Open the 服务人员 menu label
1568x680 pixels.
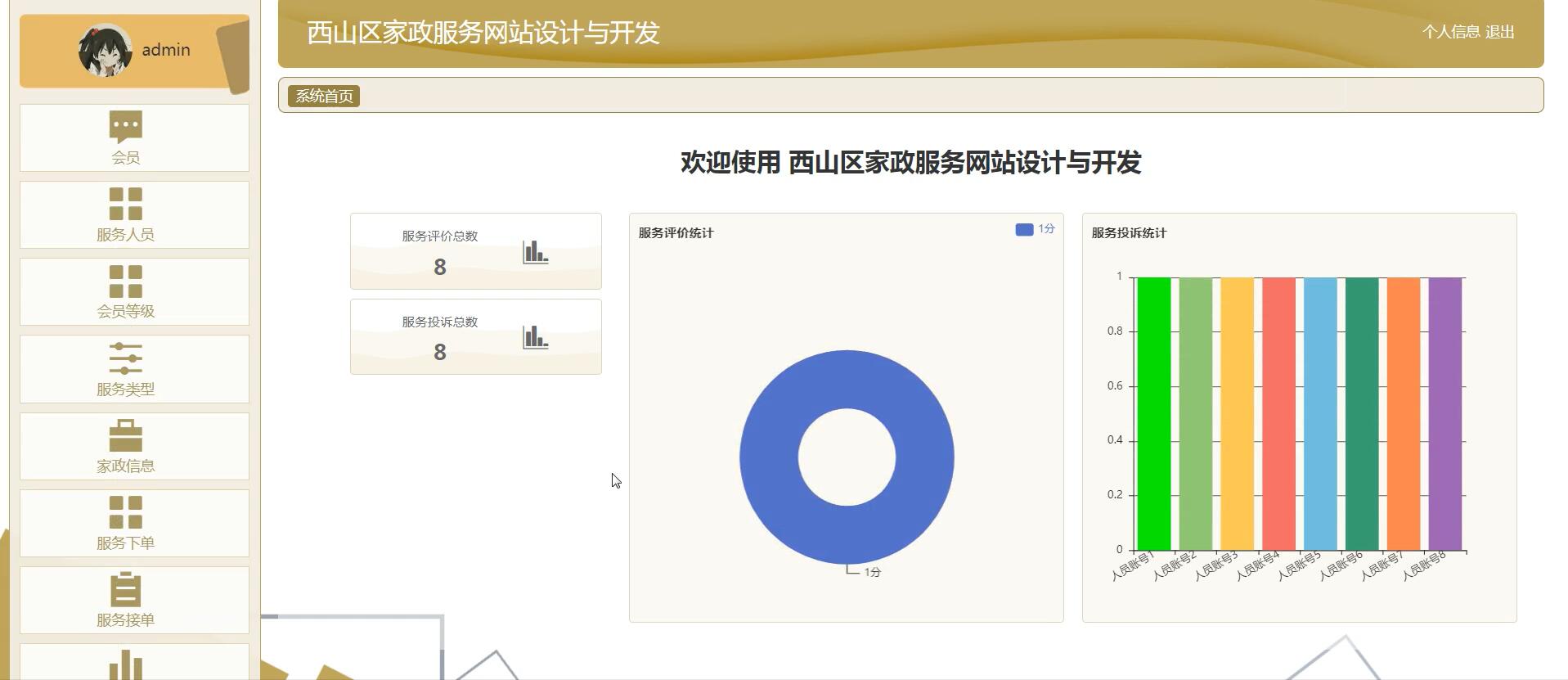click(126, 235)
